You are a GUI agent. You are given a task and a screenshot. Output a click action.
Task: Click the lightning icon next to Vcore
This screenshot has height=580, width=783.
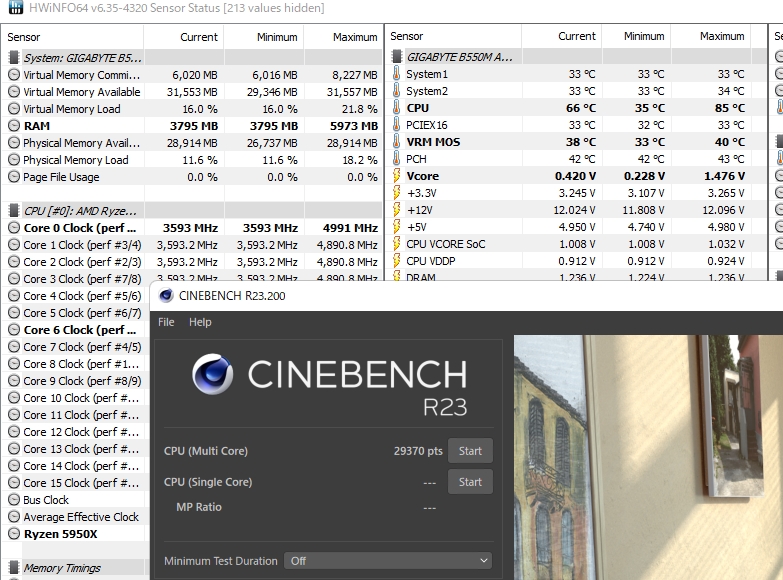coord(397,176)
